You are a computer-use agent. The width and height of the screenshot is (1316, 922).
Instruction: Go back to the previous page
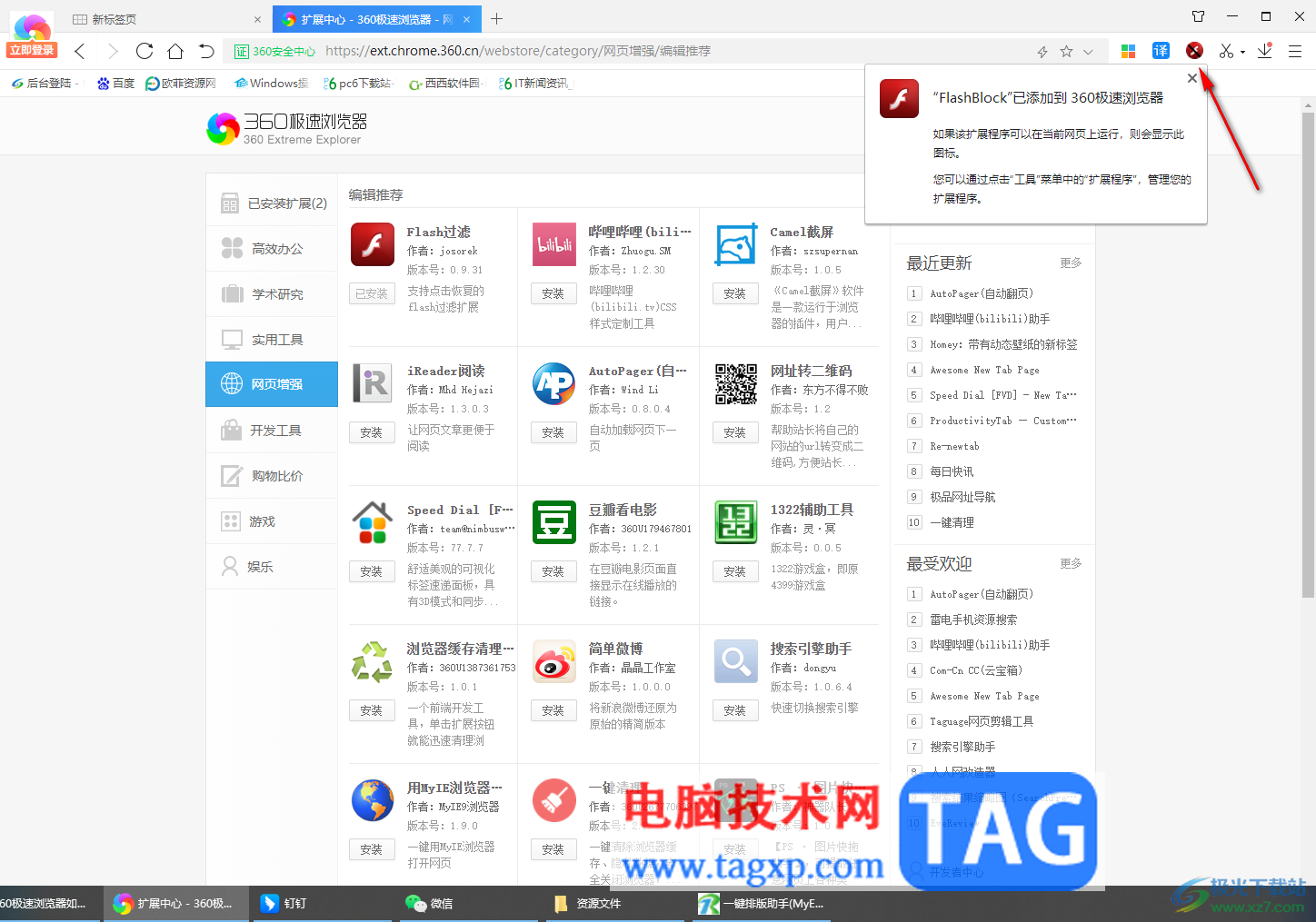pos(80,51)
